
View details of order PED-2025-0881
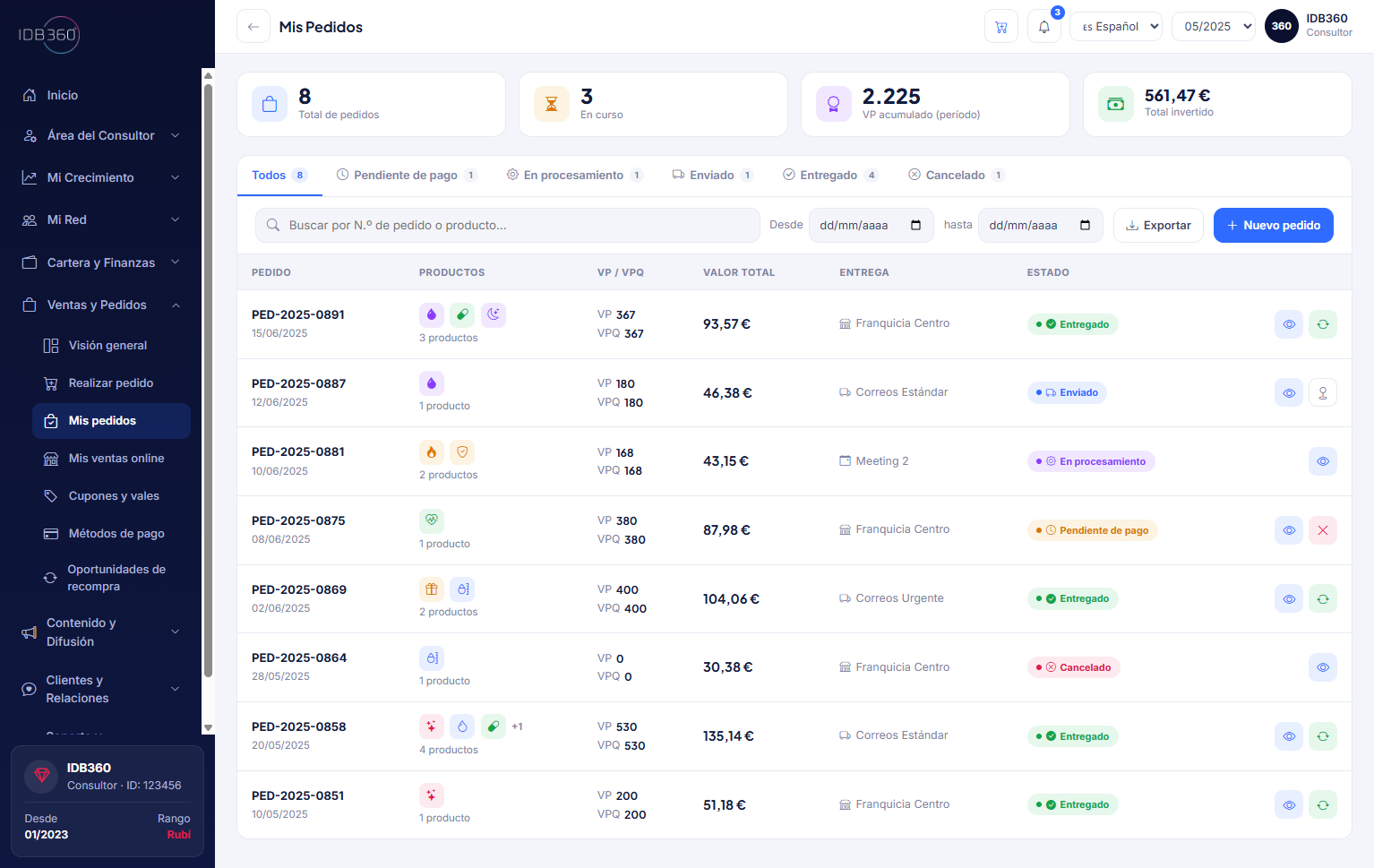point(1323,461)
